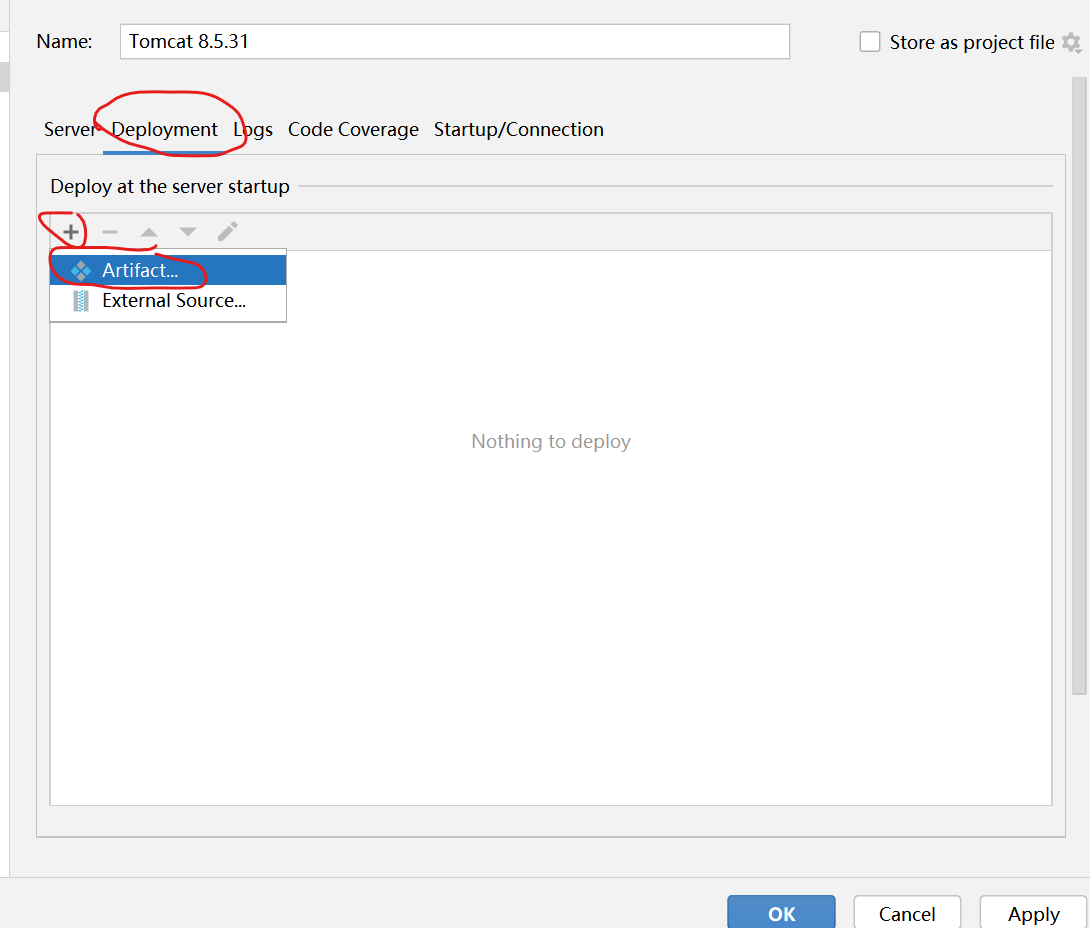Screen dimensions: 1090x928
Task: Click the External Source archive icon
Action: (x=81, y=301)
